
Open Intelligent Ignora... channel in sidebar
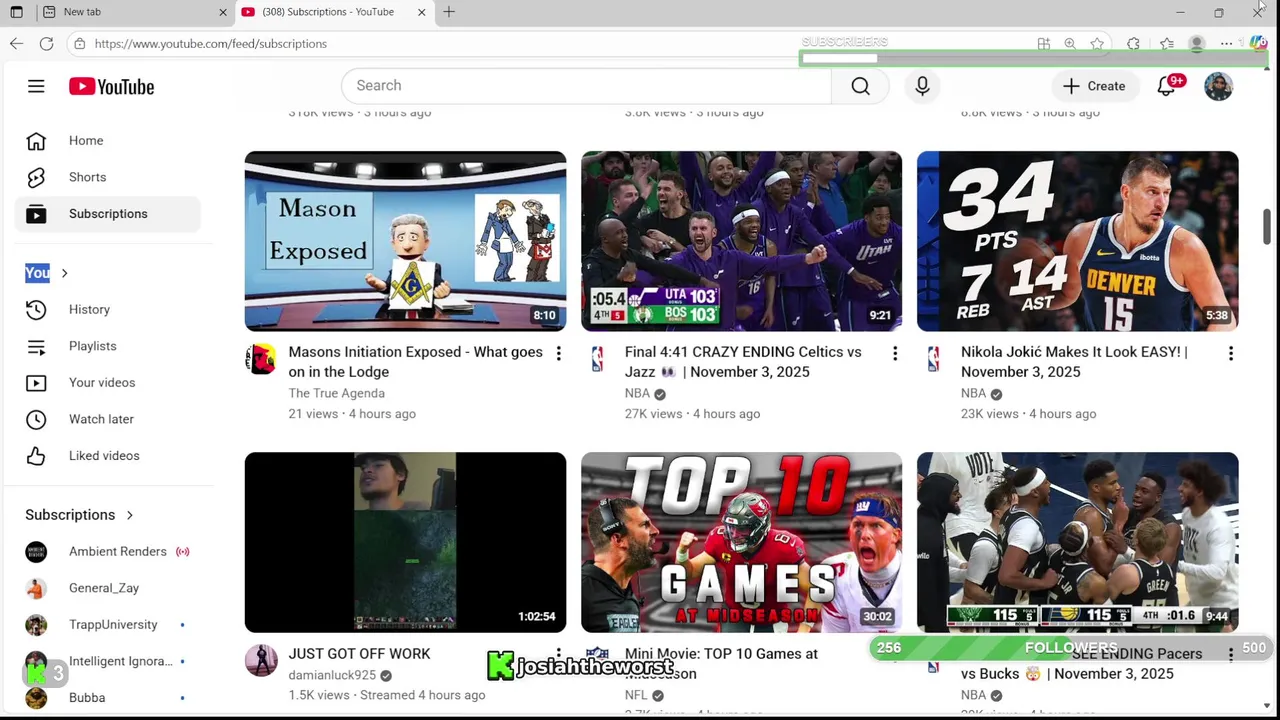pyautogui.click(x=108, y=661)
